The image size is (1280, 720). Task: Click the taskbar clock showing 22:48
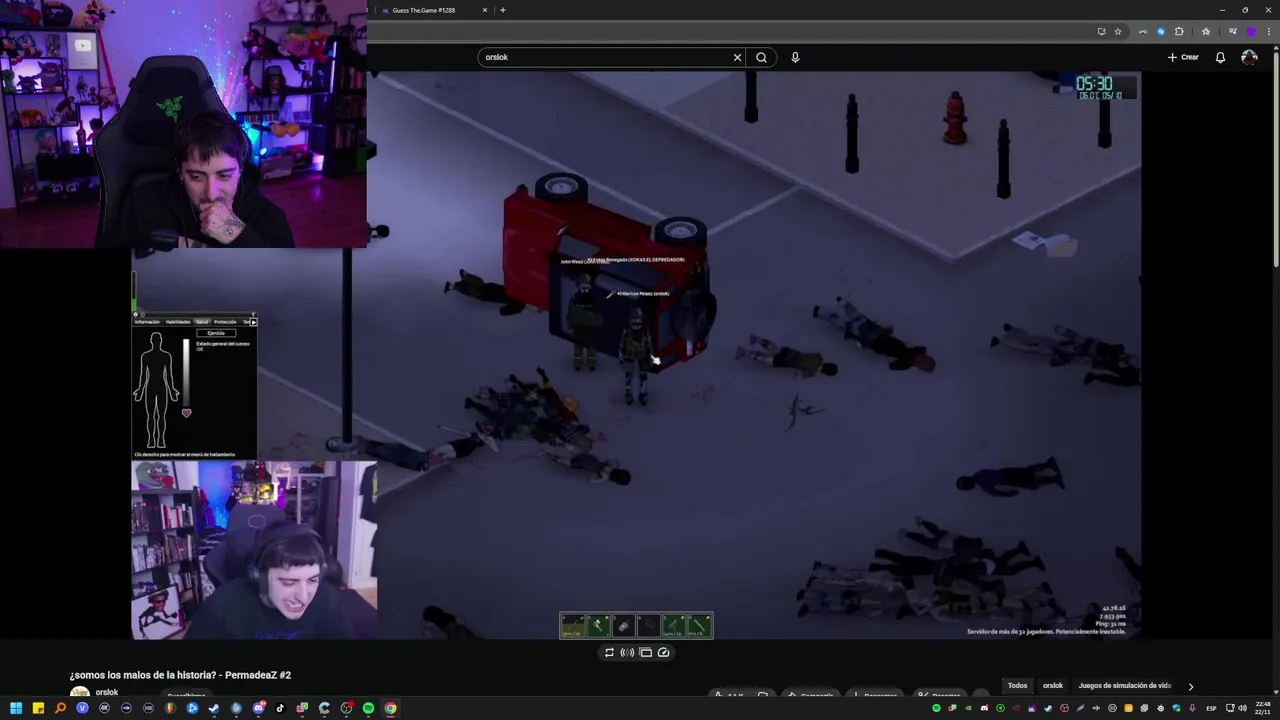(x=1262, y=708)
